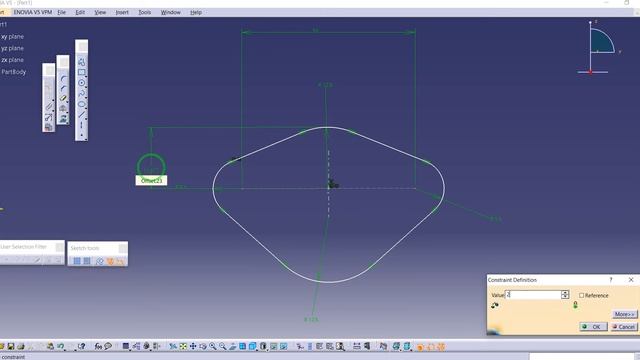This screenshot has width=640, height=360.
Task: Open the Insert menu
Action: pyautogui.click(x=122, y=12)
